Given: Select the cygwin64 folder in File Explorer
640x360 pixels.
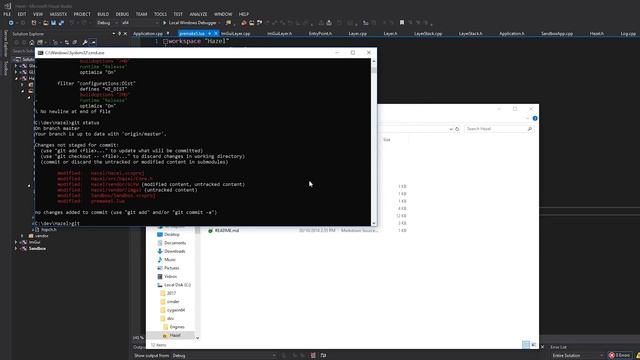Looking at the screenshot, I should (176, 310).
